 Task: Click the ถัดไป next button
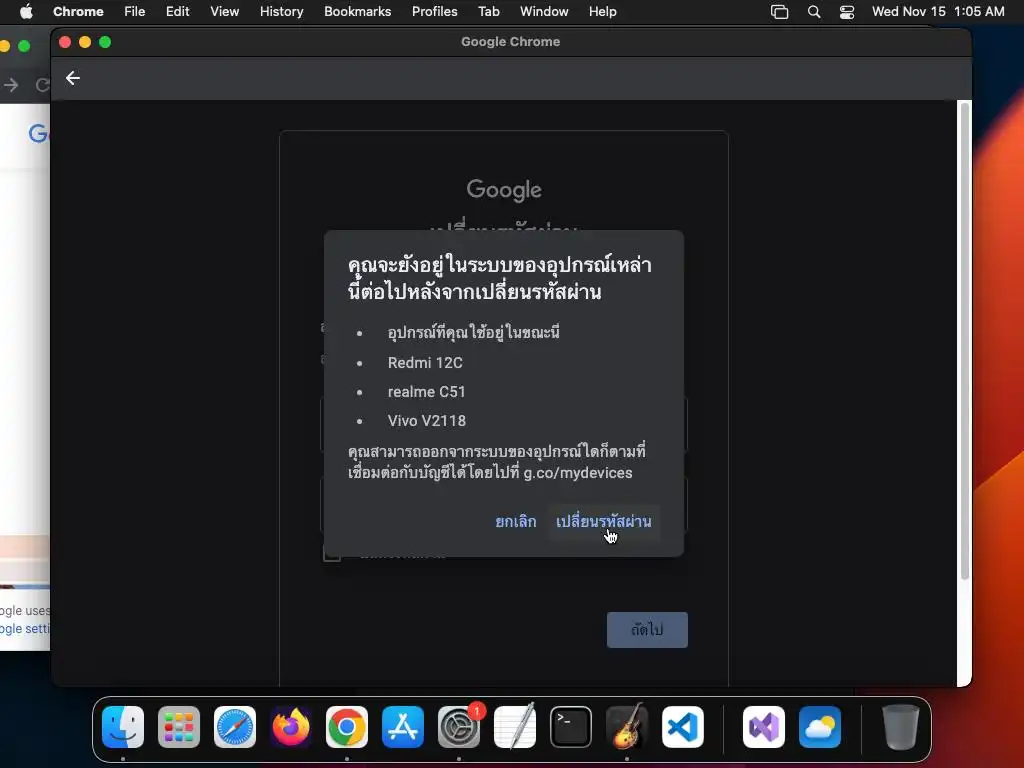647,630
